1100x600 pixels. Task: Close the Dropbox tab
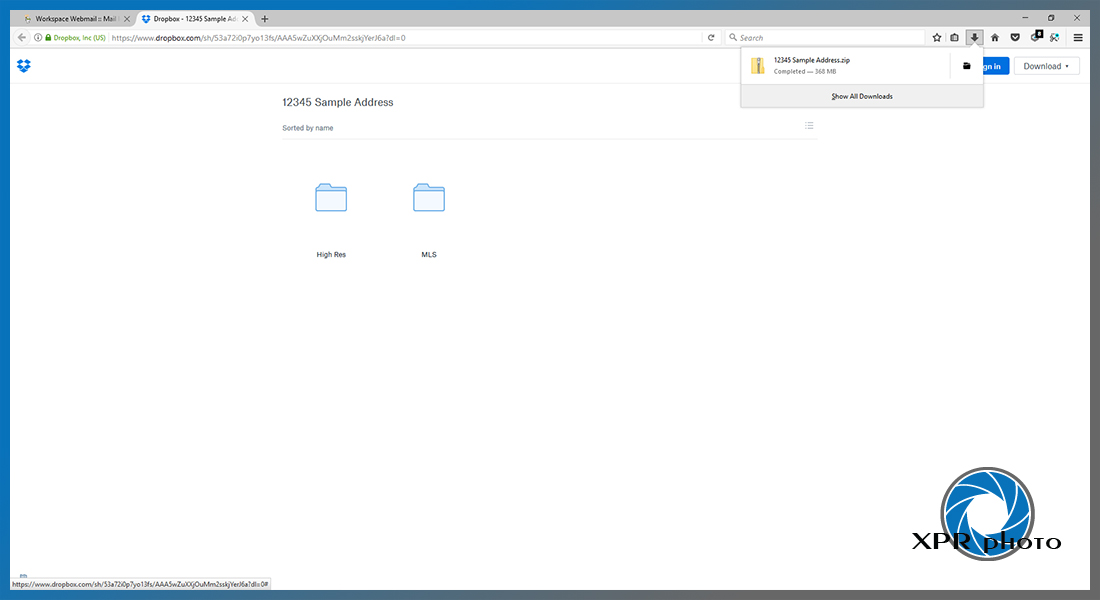(x=245, y=19)
